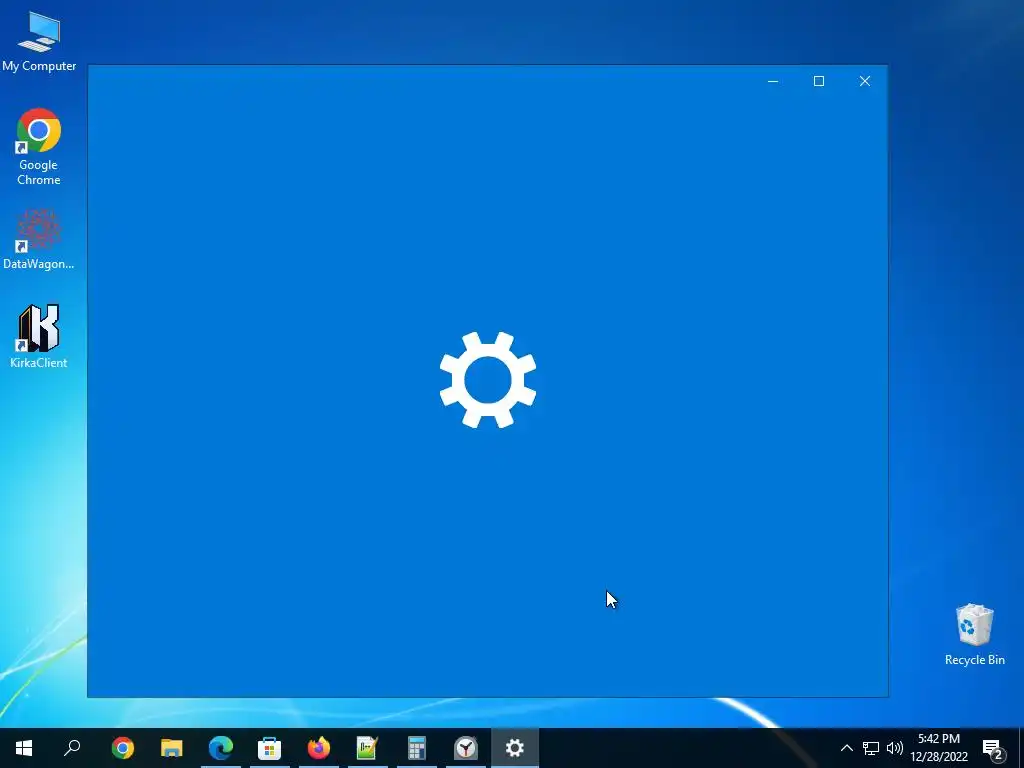Open Calculator from the taskbar

tap(417, 748)
